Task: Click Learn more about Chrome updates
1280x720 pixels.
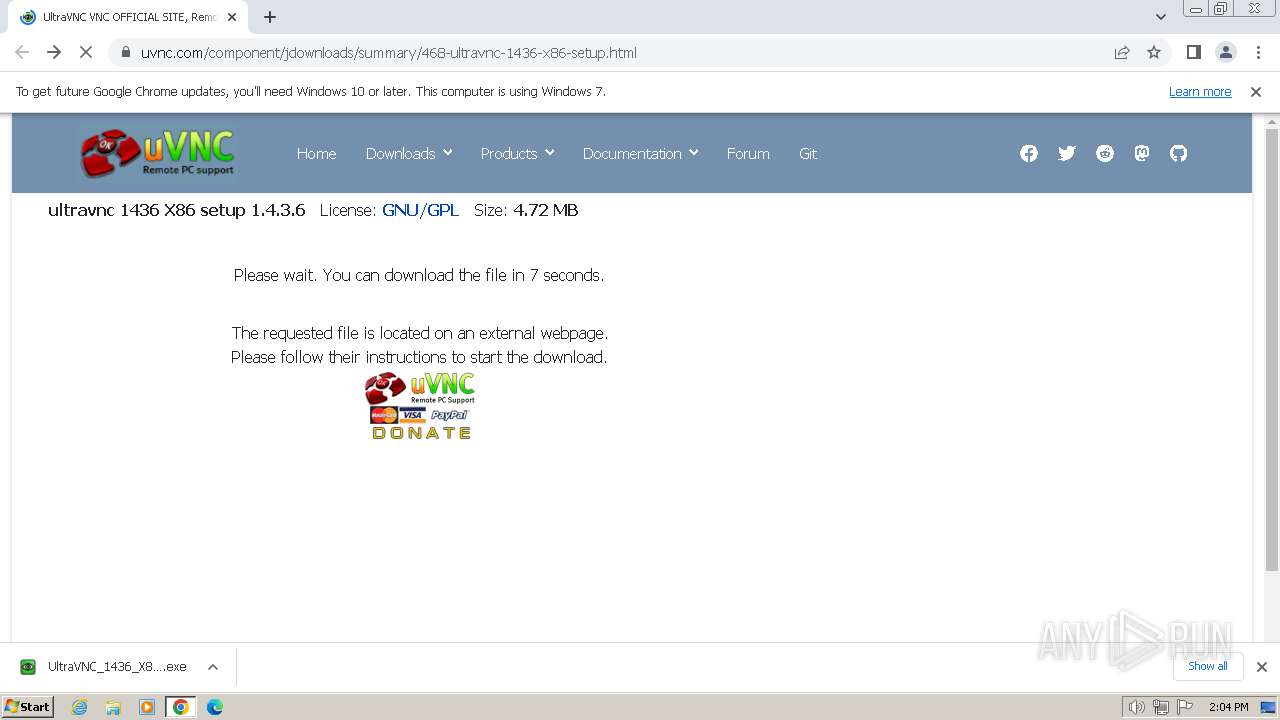Action: coord(1200,91)
